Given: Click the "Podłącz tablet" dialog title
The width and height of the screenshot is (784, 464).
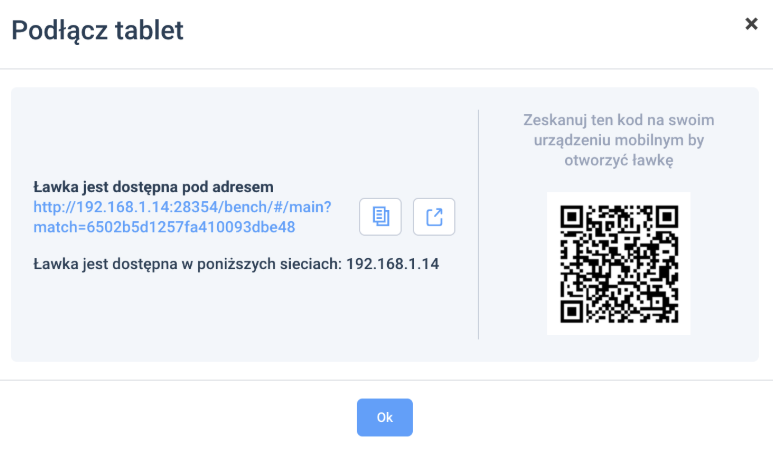Looking at the screenshot, I should pos(97,30).
